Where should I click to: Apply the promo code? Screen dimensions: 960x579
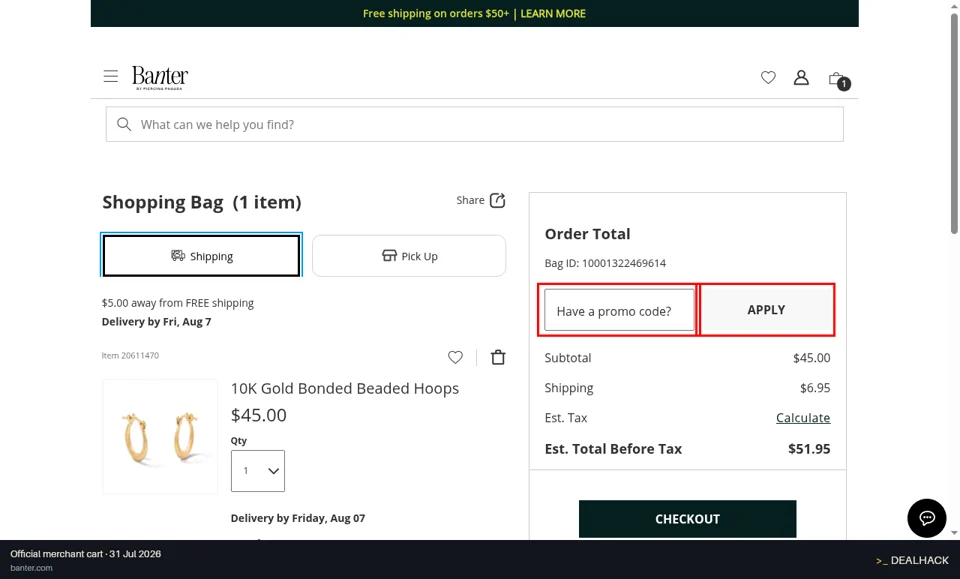click(x=766, y=310)
